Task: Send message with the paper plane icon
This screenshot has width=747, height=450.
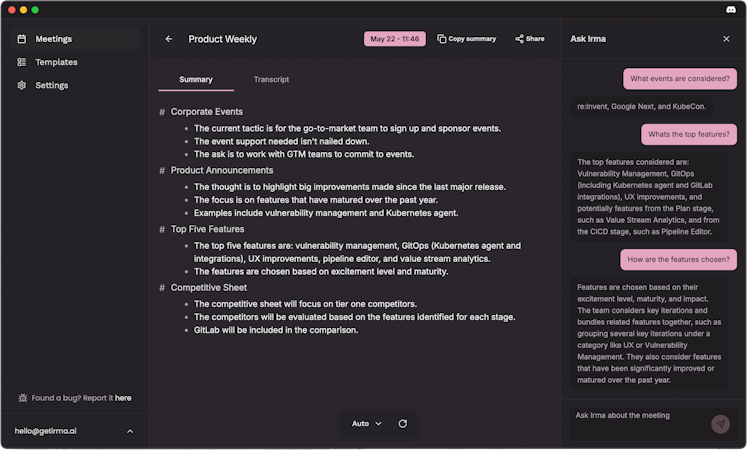Action: click(720, 424)
